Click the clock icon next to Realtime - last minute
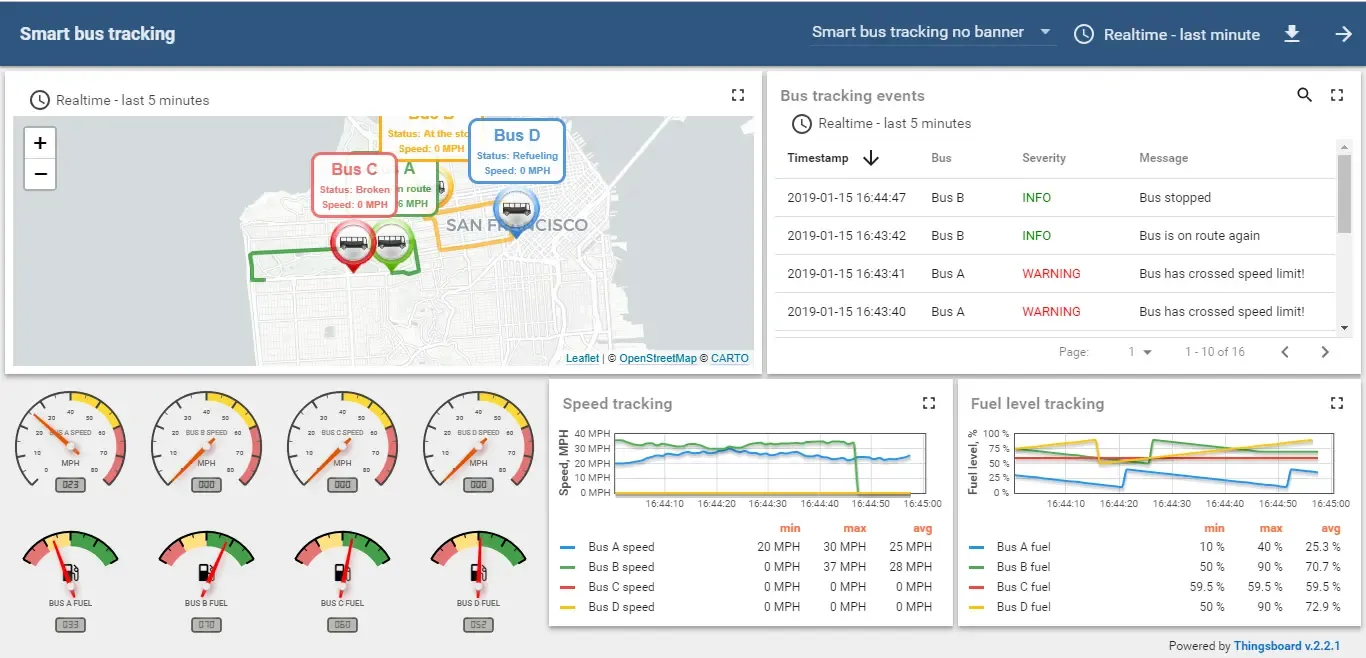Screen dimensions: 1366x658 [1083, 33]
